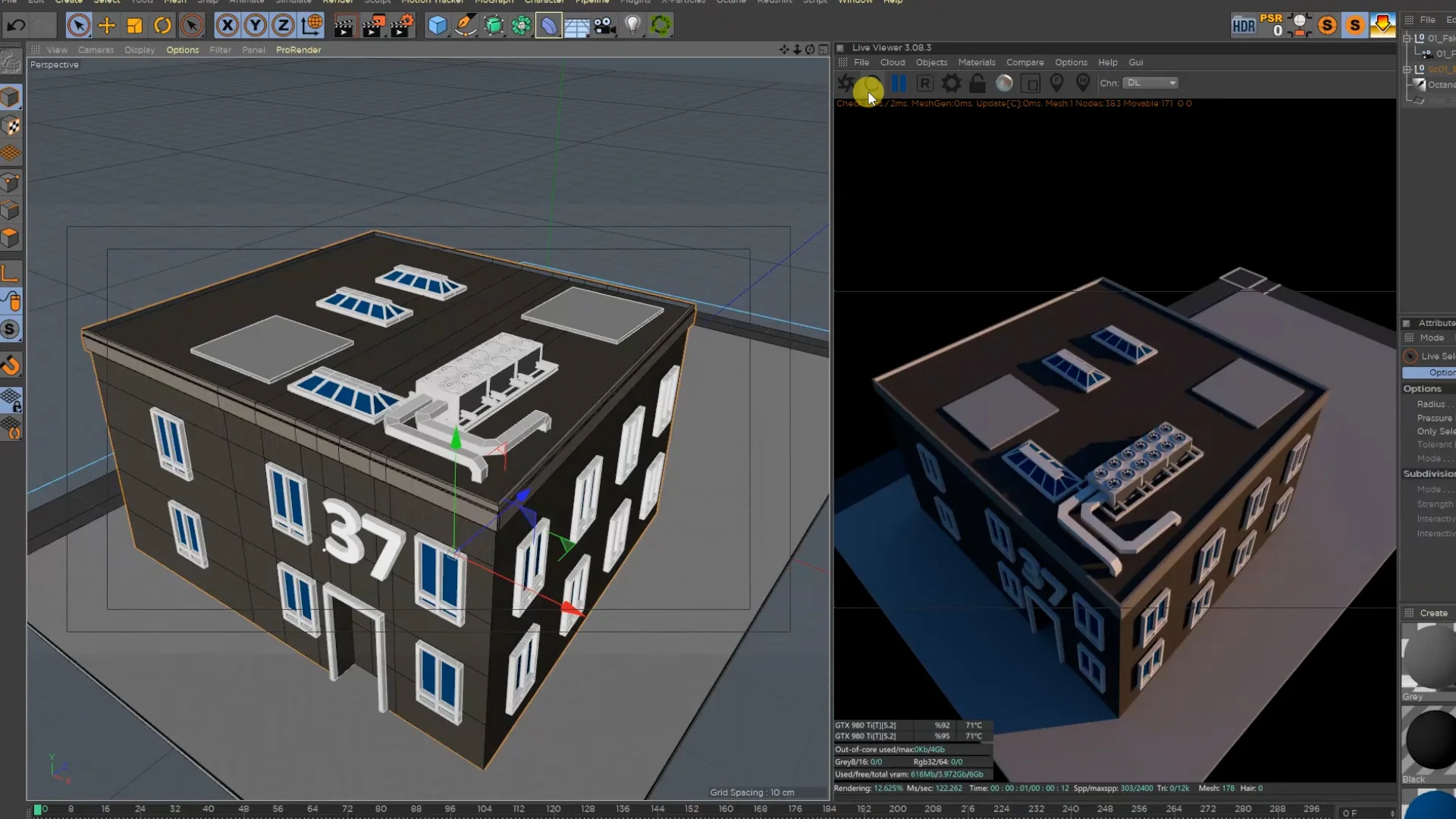Activate the Rotate tool

pyautogui.click(x=162, y=25)
